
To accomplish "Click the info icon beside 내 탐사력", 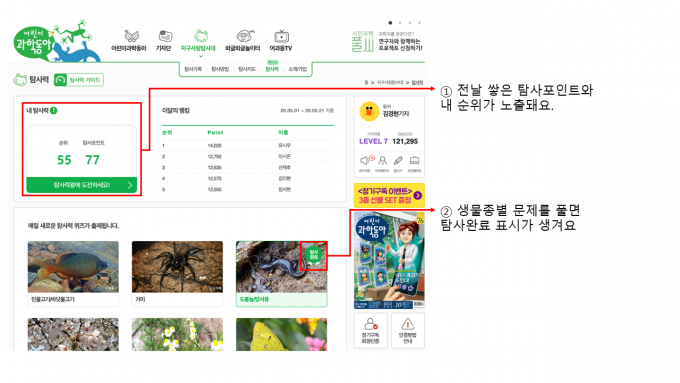I will (x=53, y=111).
